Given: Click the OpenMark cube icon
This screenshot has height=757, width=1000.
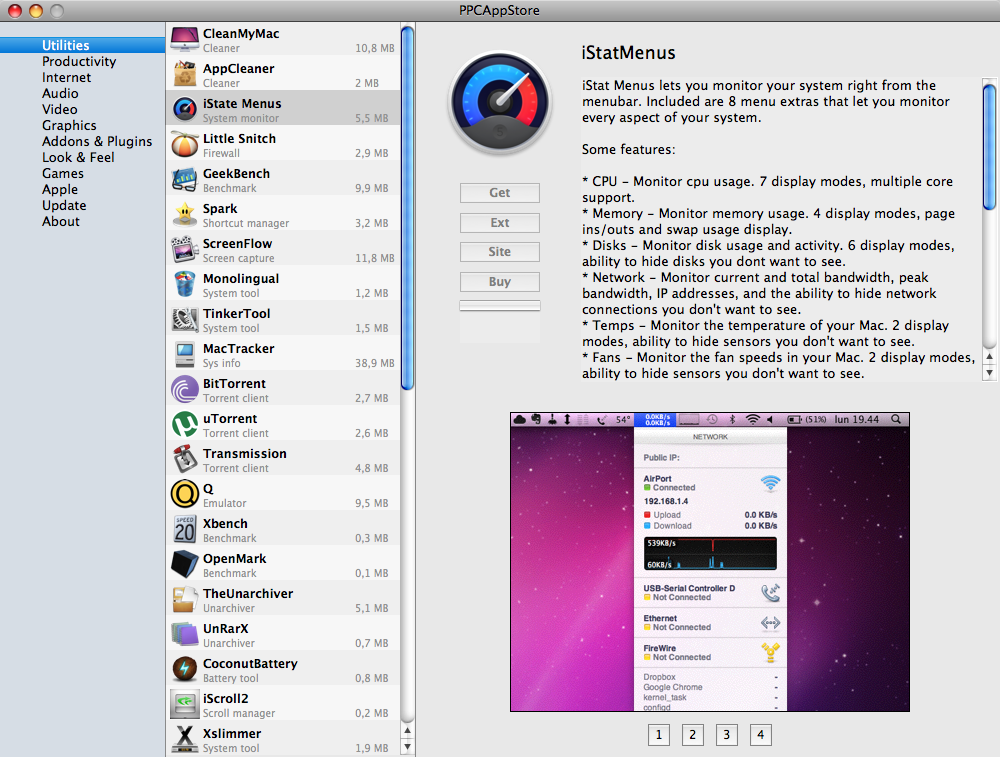Looking at the screenshot, I should tap(185, 565).
